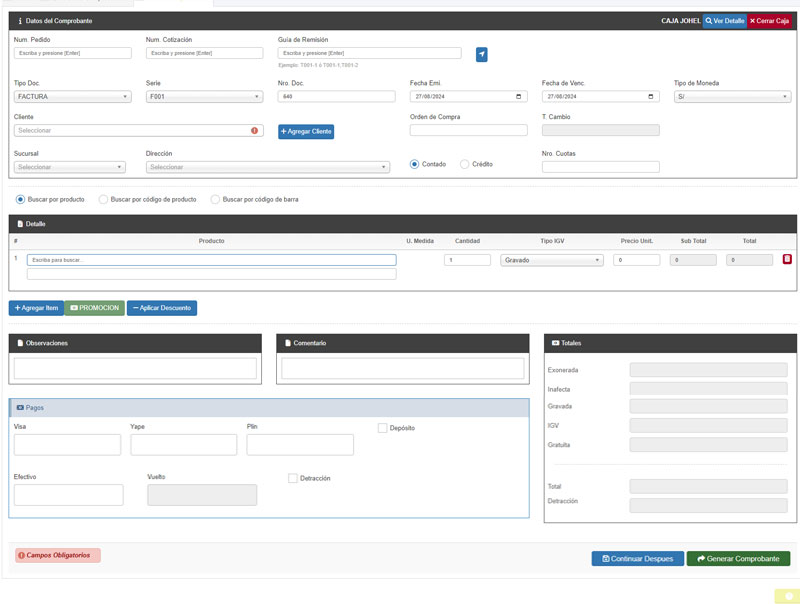Open calendar picker in Fecha Emi. field
Screen dimensions: 800x604
tap(518, 96)
